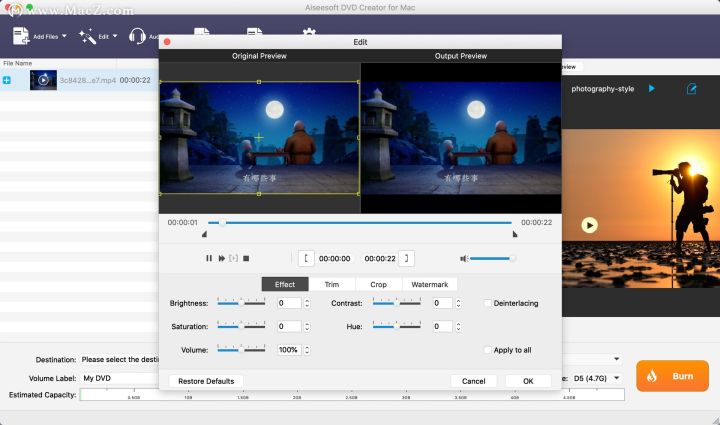
Task: Open the Destination dropdown arrow
Action: (x=617, y=359)
